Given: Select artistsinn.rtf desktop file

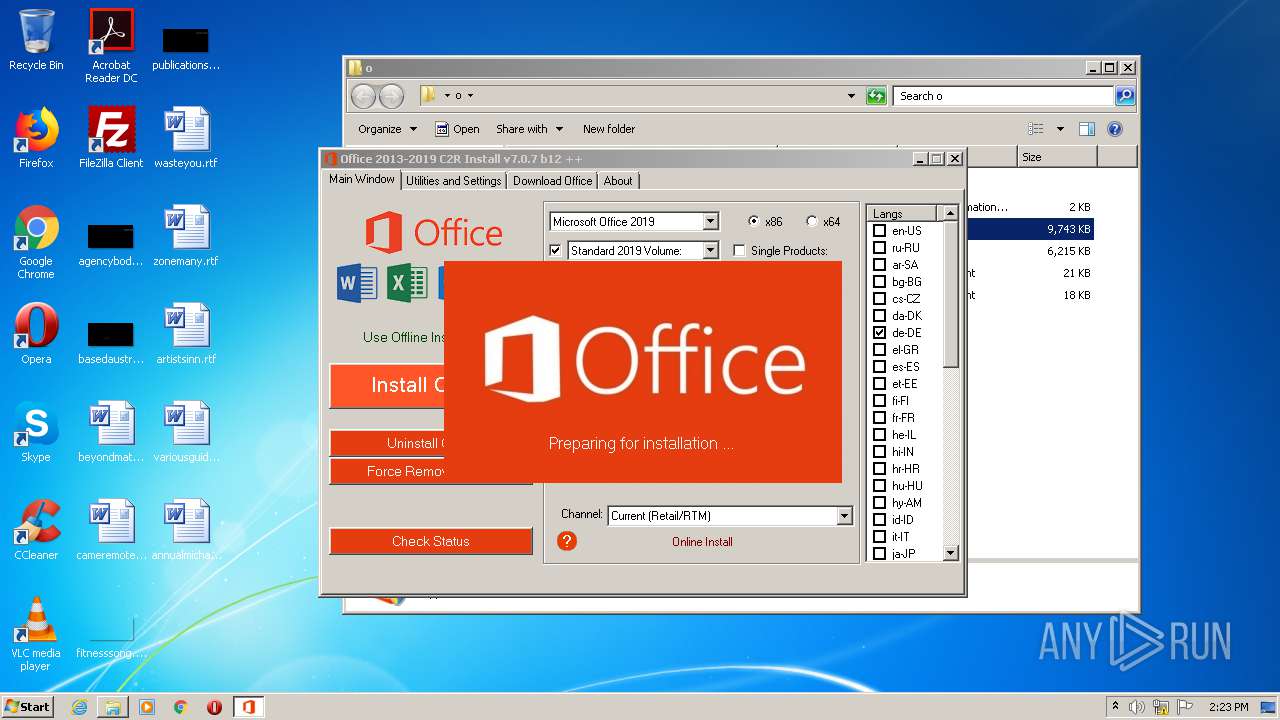Looking at the screenshot, I should tap(186, 334).
